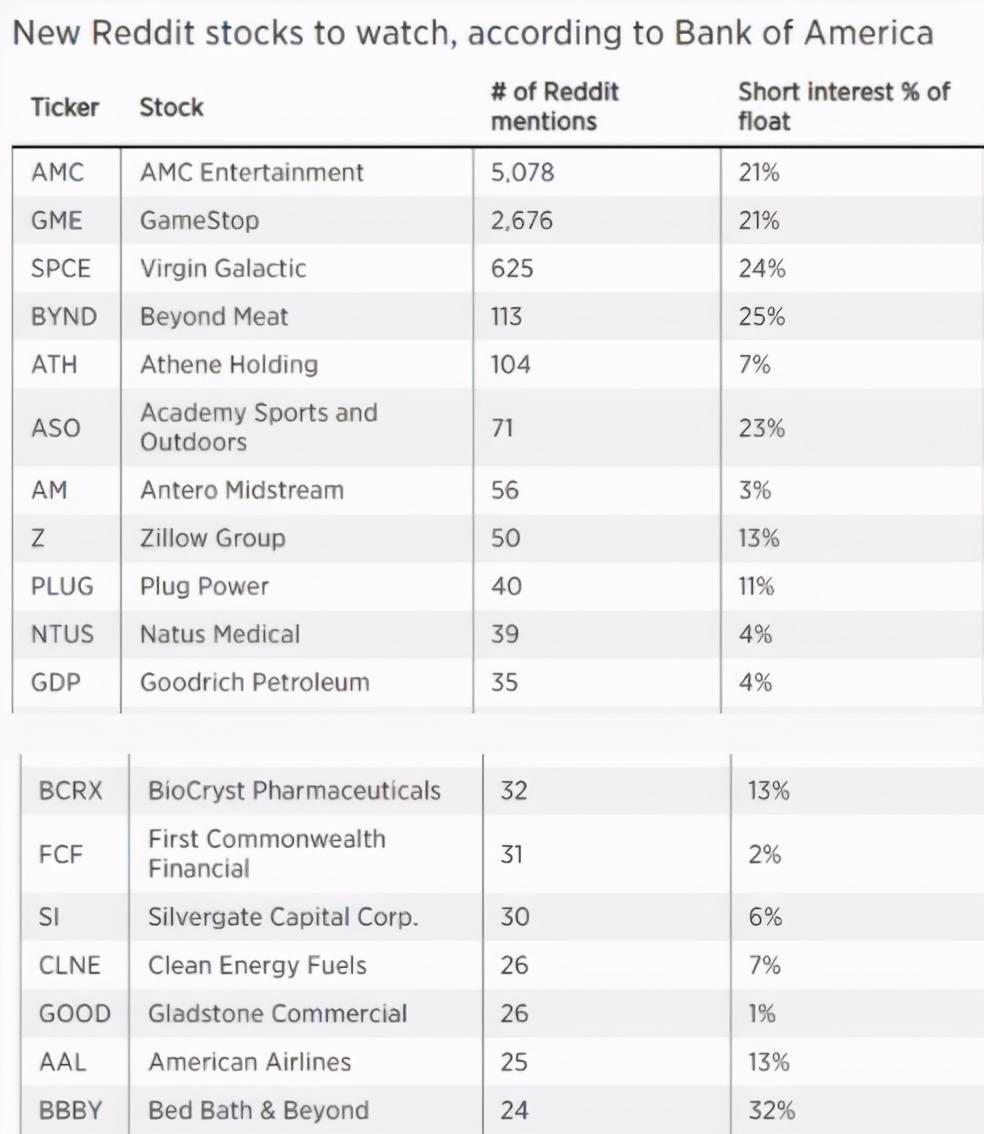The width and height of the screenshot is (984, 1134).
Task: Click the Z ticker for Zillow
Action: 39,538
